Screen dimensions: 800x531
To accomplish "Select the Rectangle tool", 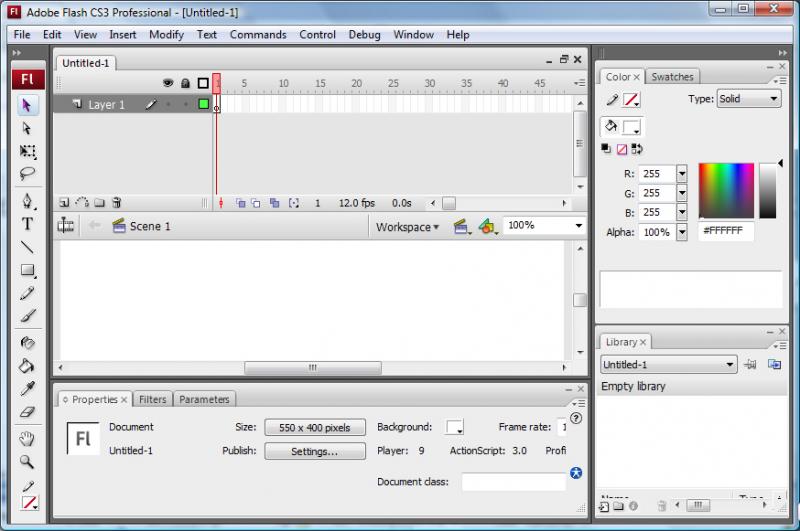I will click(x=27, y=270).
